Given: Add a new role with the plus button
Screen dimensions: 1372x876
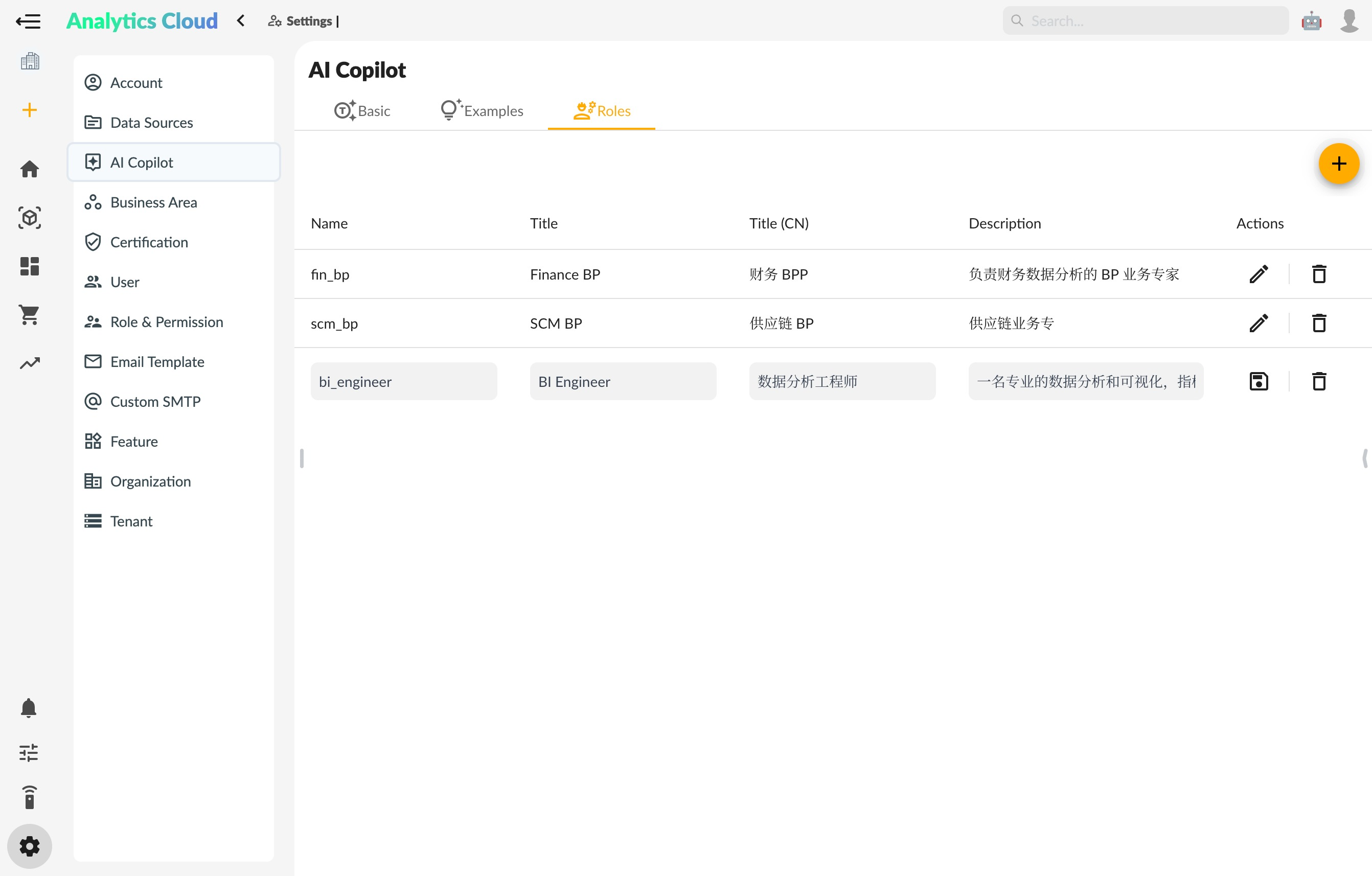Looking at the screenshot, I should [1339, 164].
